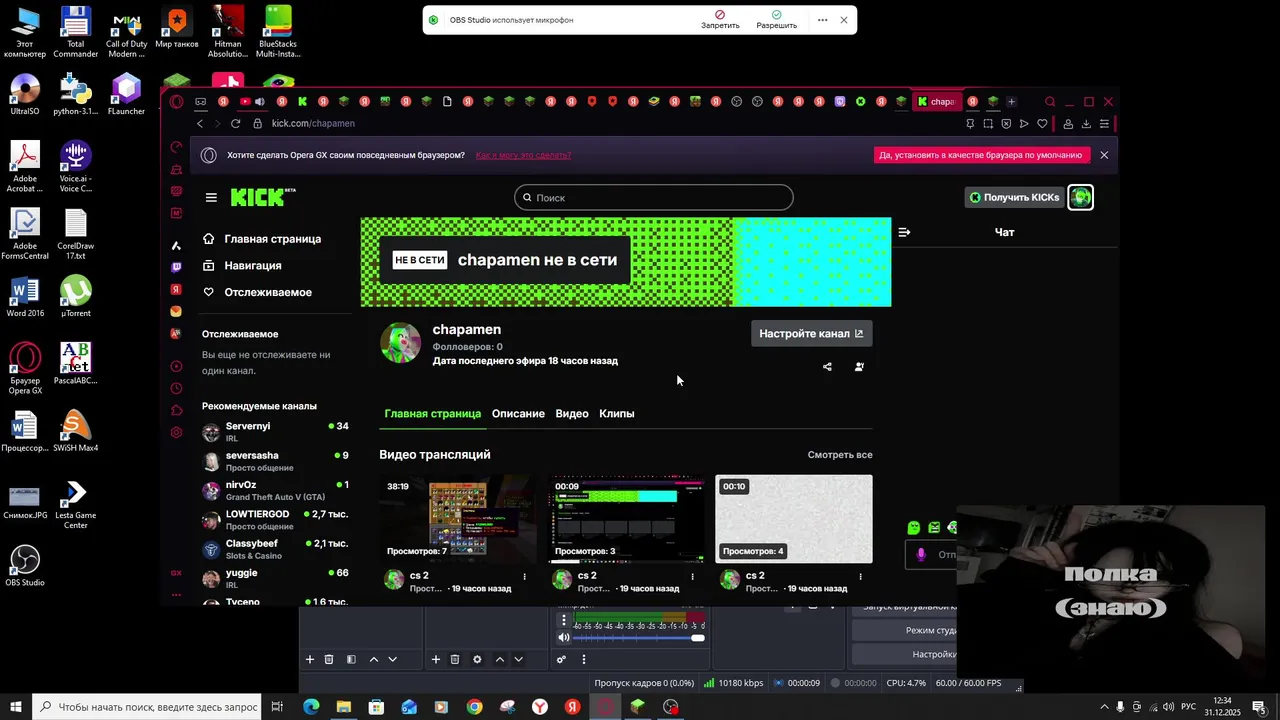The height and width of the screenshot is (720, 1280).
Task: Open the Lesta Game Center desktop shortcut
Action: (75, 504)
